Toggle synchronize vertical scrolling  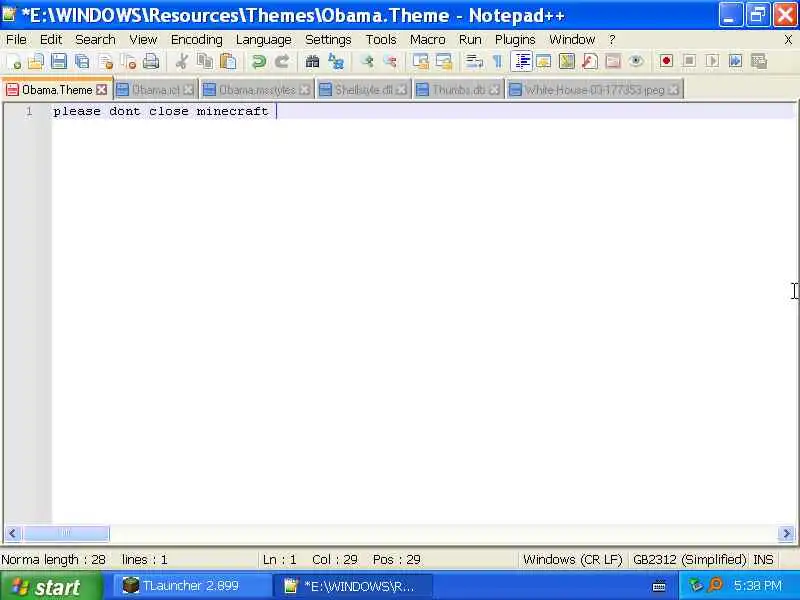(420, 62)
